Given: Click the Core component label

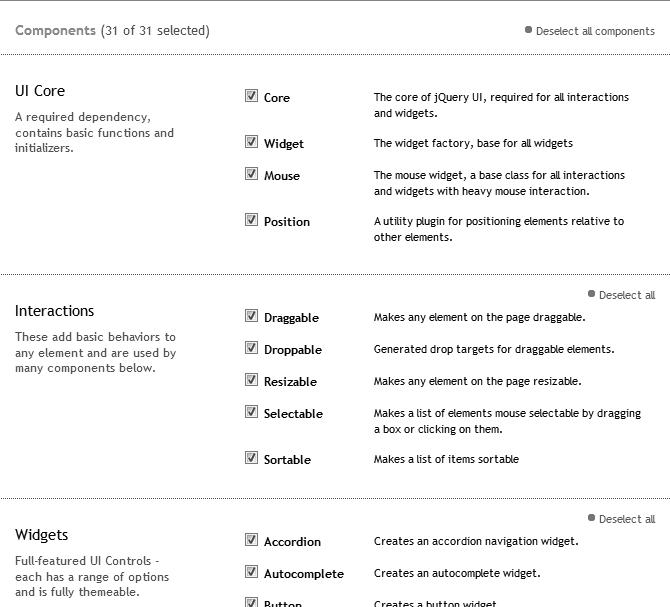Looking at the screenshot, I should tap(277, 98).
